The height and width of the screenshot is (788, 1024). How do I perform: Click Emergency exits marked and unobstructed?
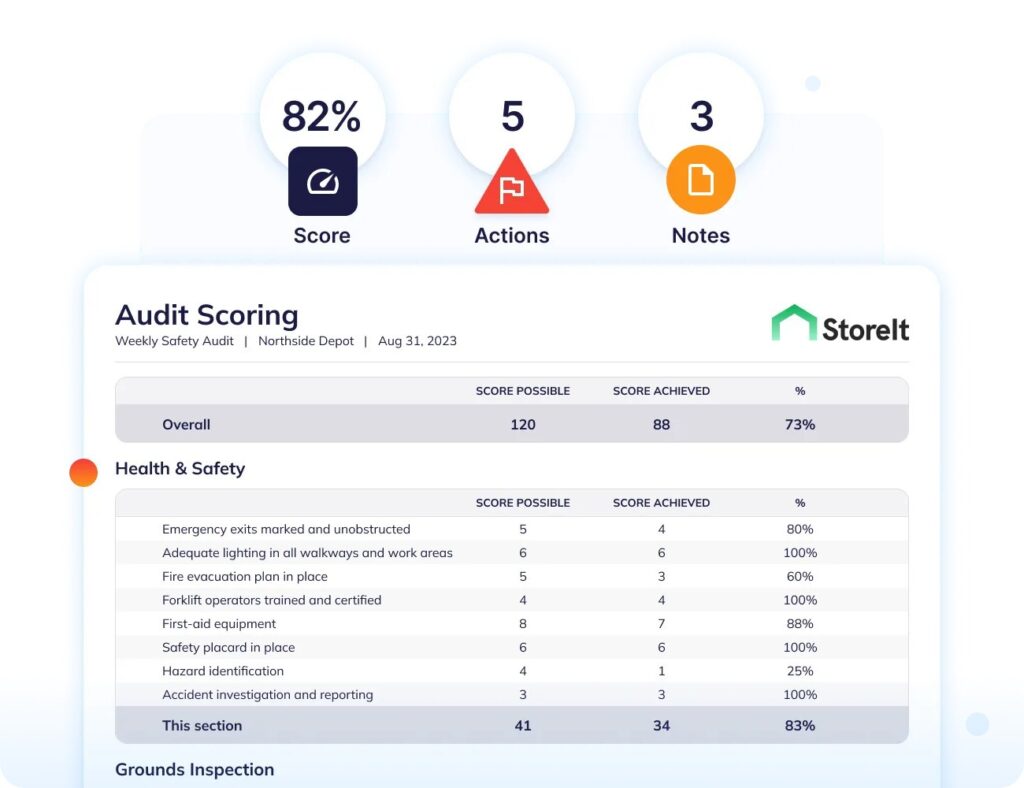(x=286, y=529)
